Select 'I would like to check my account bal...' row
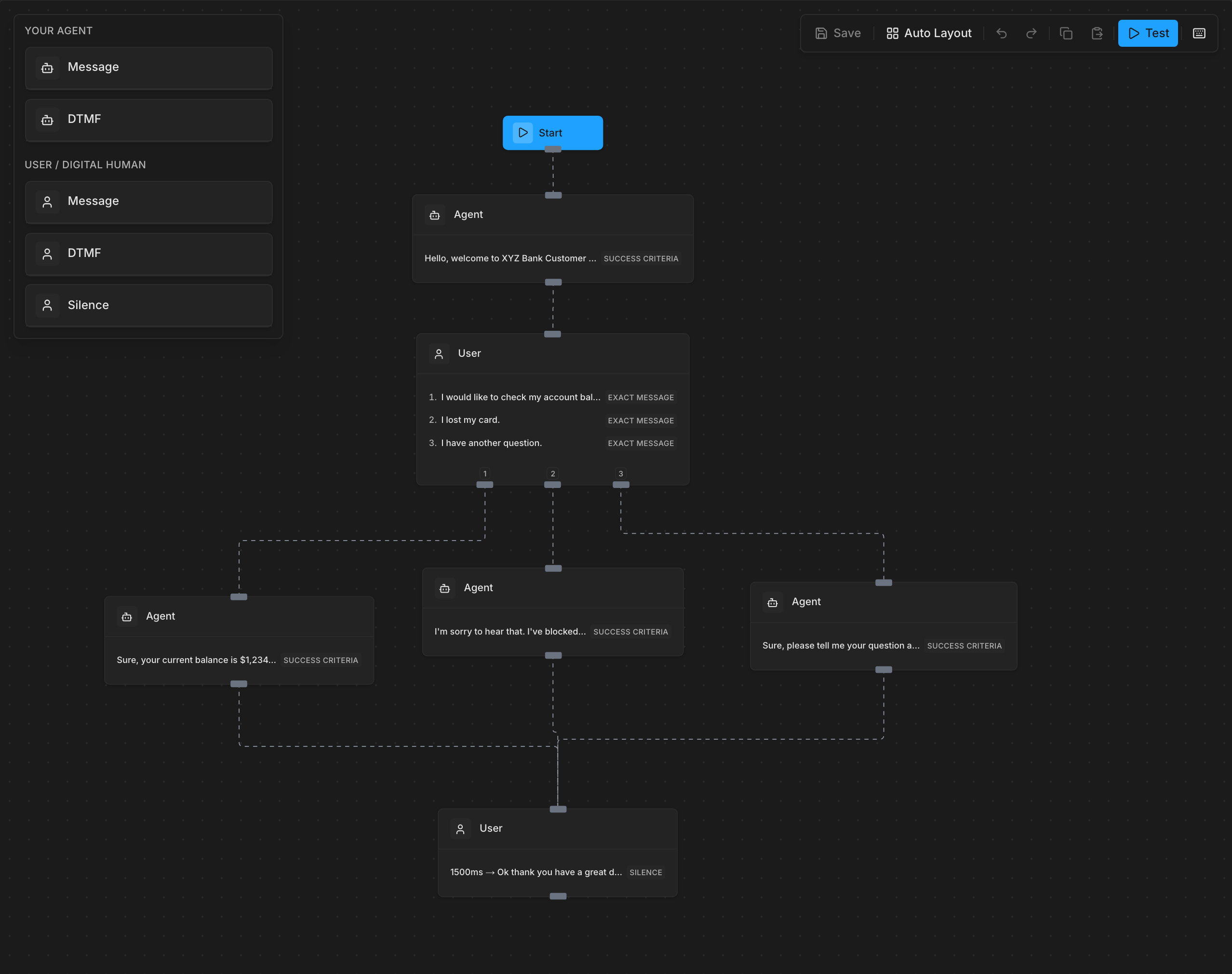Screen dimensions: 1232x974 tap(552, 397)
